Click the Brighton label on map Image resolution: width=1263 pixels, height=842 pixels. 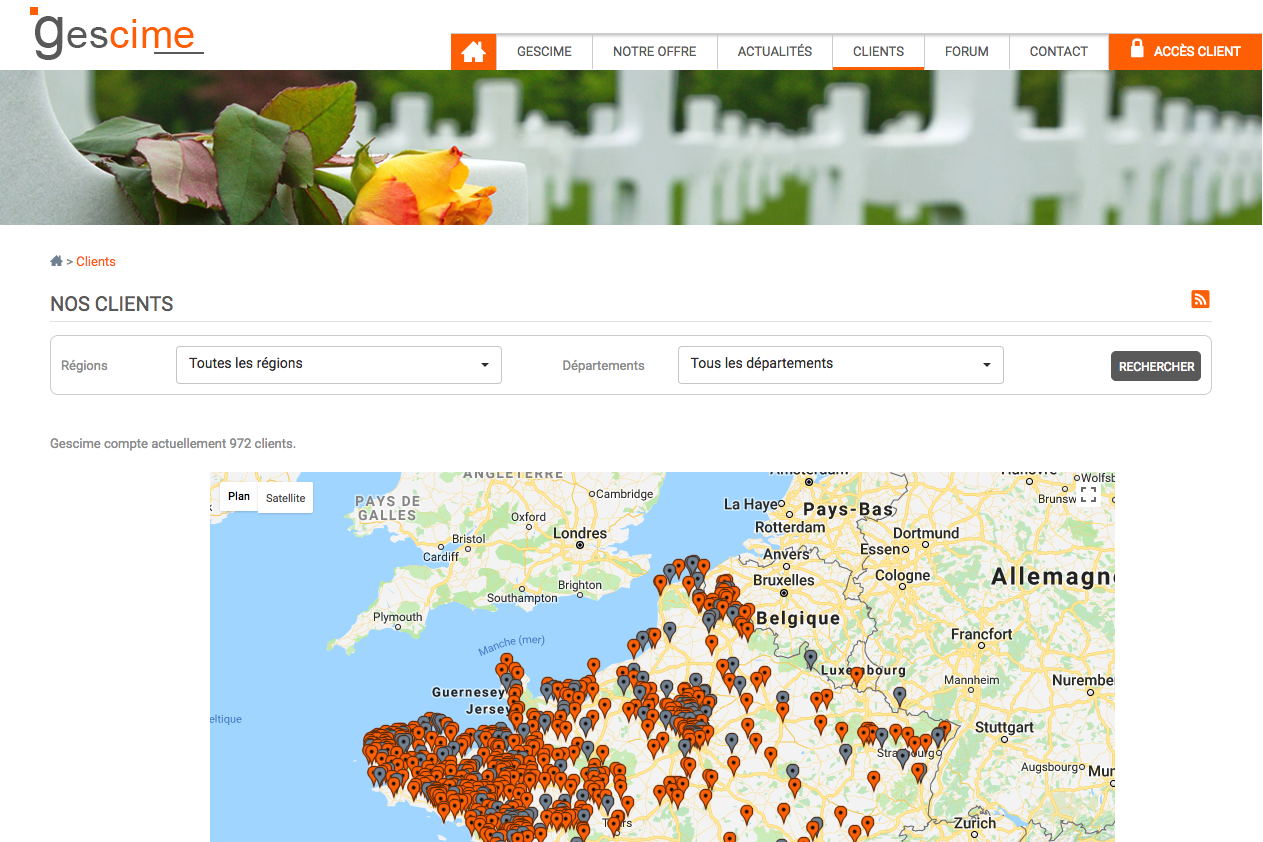pos(580,585)
